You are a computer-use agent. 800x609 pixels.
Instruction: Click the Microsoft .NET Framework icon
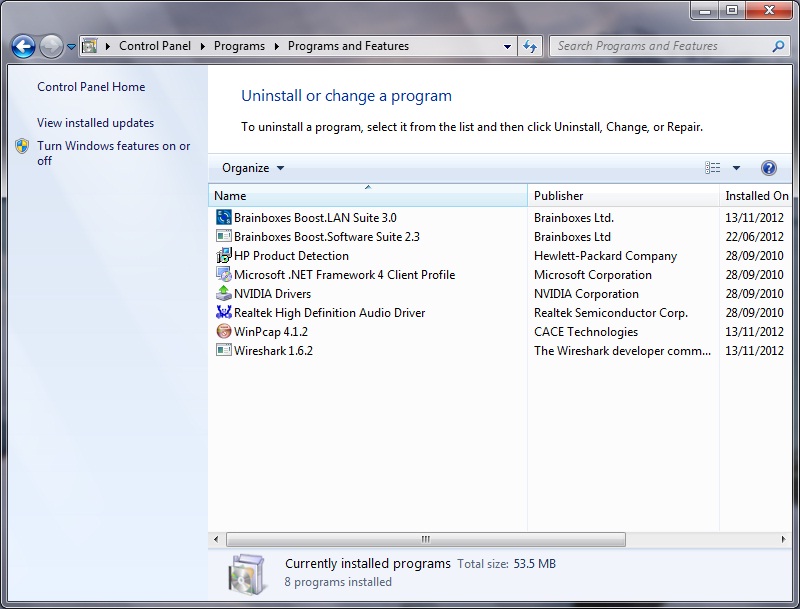point(224,275)
